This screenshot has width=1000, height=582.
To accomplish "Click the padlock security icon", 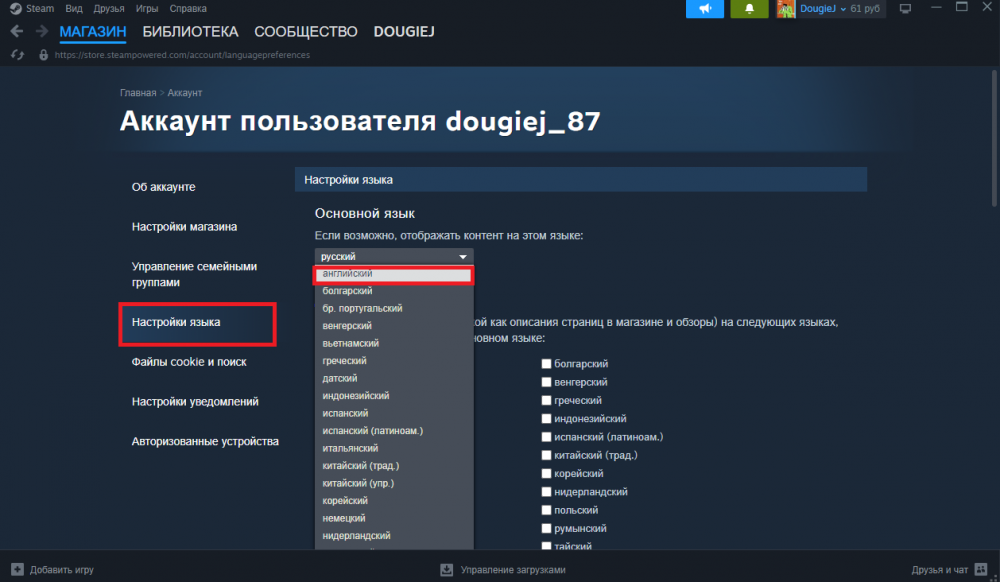I will [43, 55].
